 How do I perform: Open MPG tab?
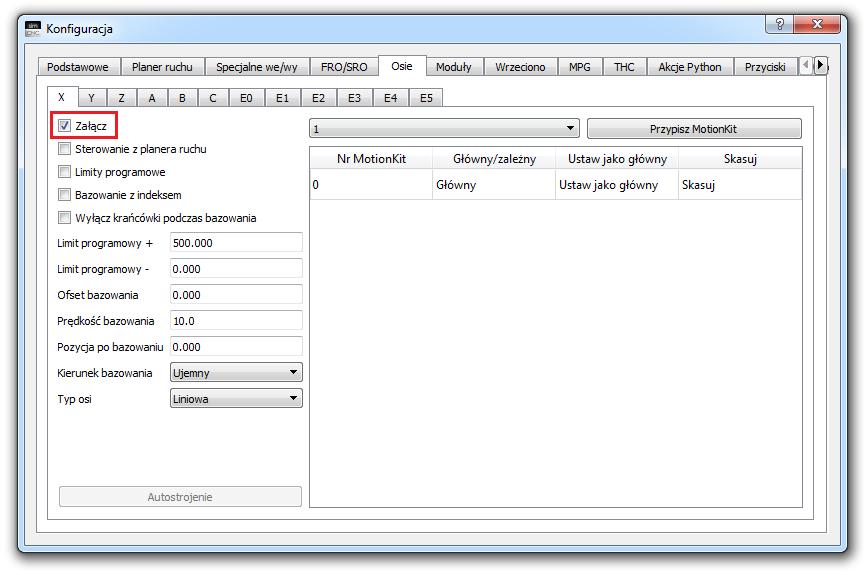pyautogui.click(x=580, y=67)
